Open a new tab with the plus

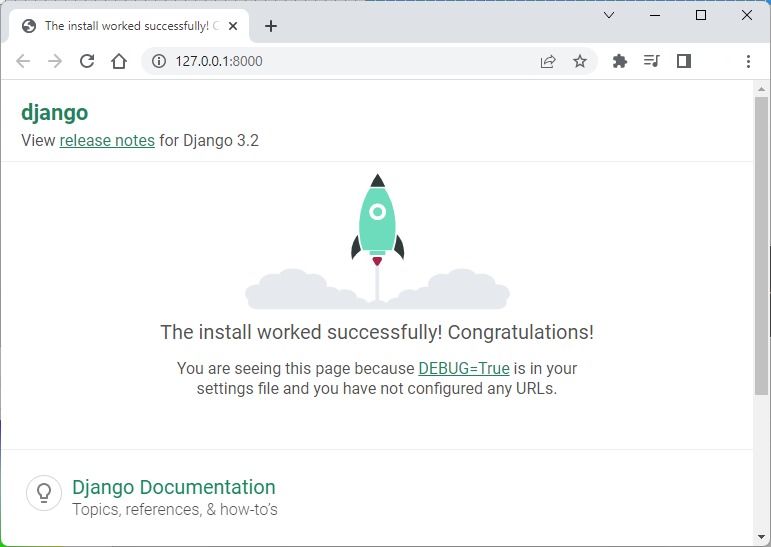pos(271,26)
